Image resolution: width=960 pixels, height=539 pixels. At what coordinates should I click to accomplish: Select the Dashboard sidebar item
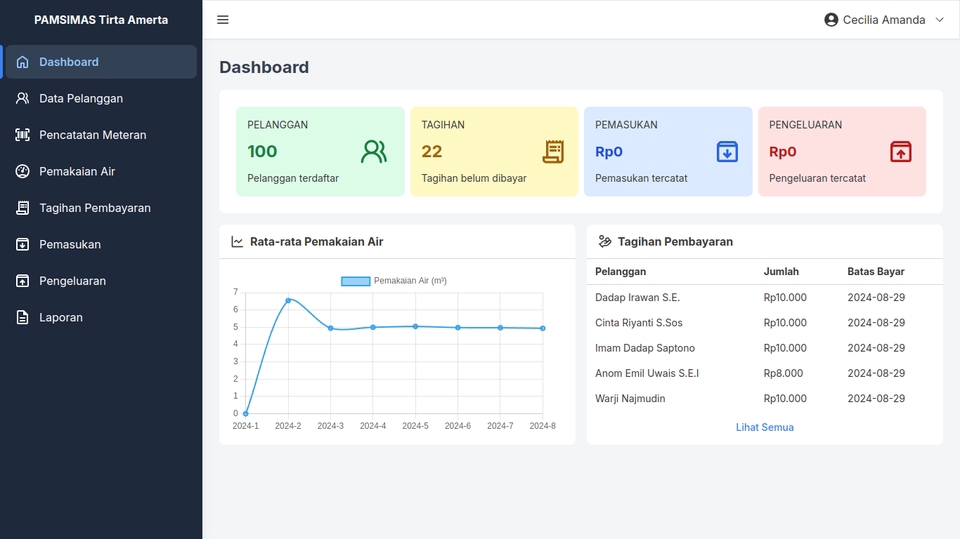(69, 62)
